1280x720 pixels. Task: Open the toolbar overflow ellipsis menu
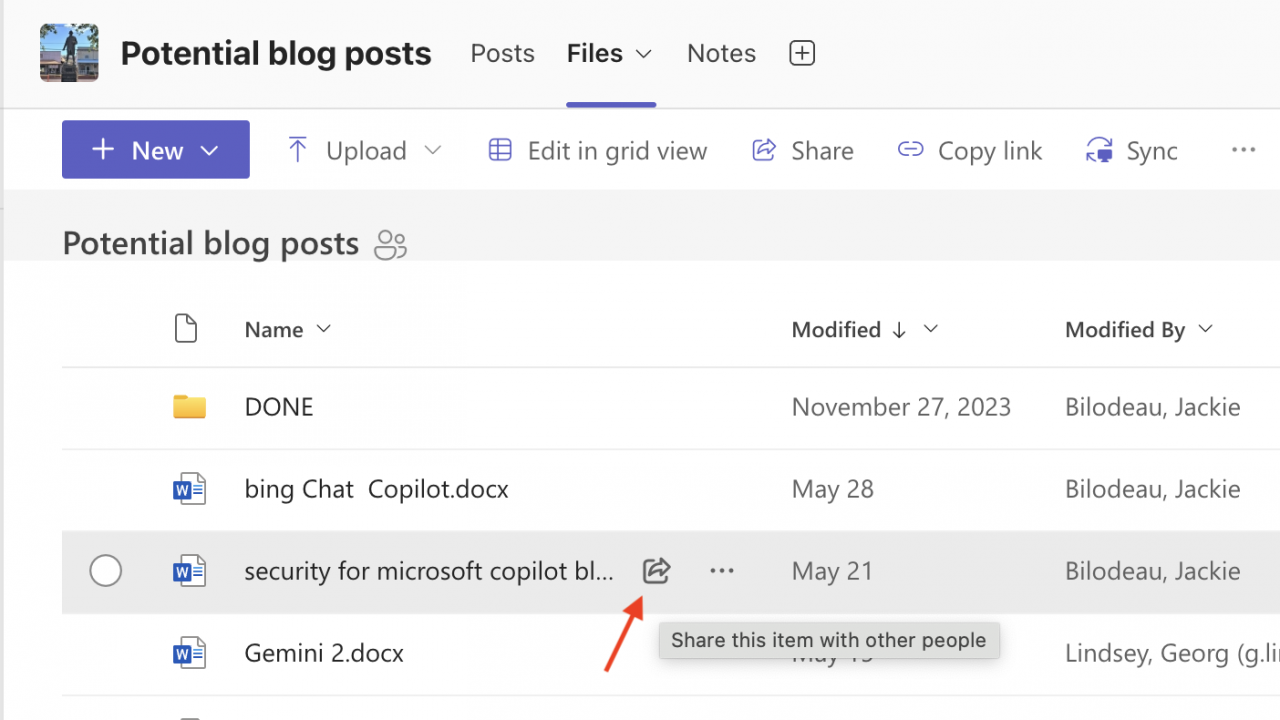coord(1243,149)
